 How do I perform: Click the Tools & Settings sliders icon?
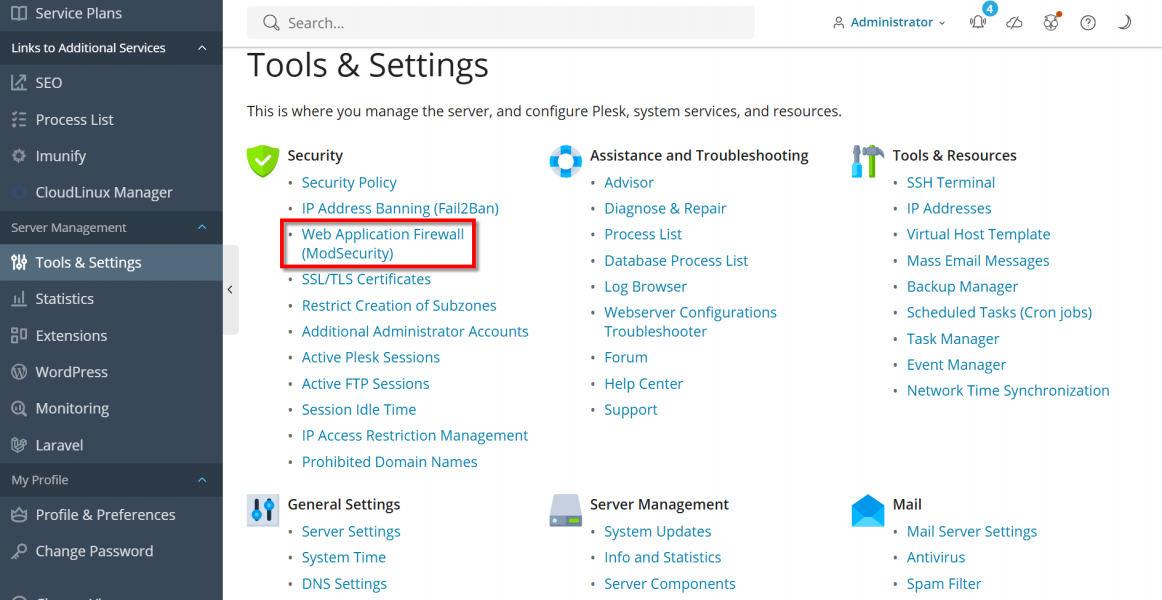[x=19, y=262]
